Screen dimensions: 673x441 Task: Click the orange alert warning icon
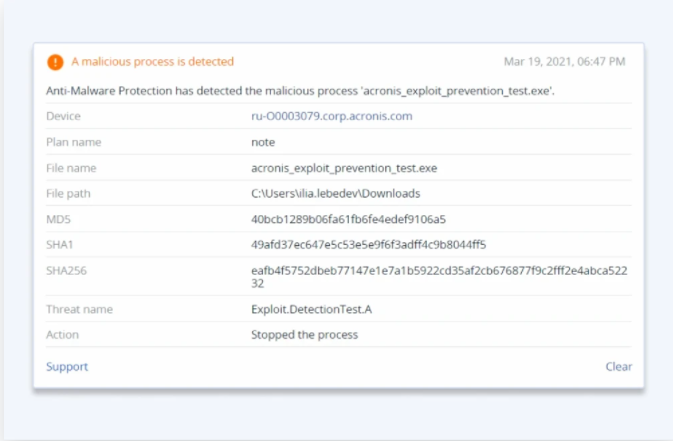pos(55,62)
